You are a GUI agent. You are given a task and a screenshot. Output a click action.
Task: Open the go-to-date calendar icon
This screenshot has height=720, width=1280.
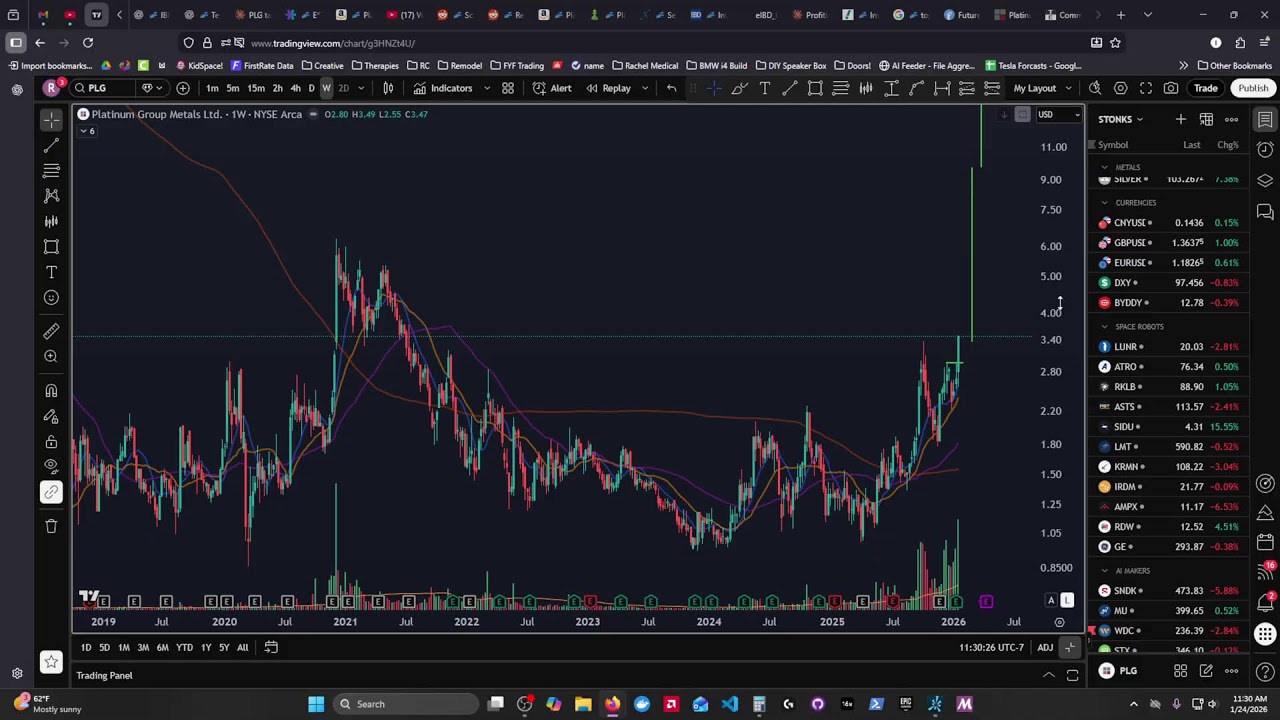[x=270, y=648]
